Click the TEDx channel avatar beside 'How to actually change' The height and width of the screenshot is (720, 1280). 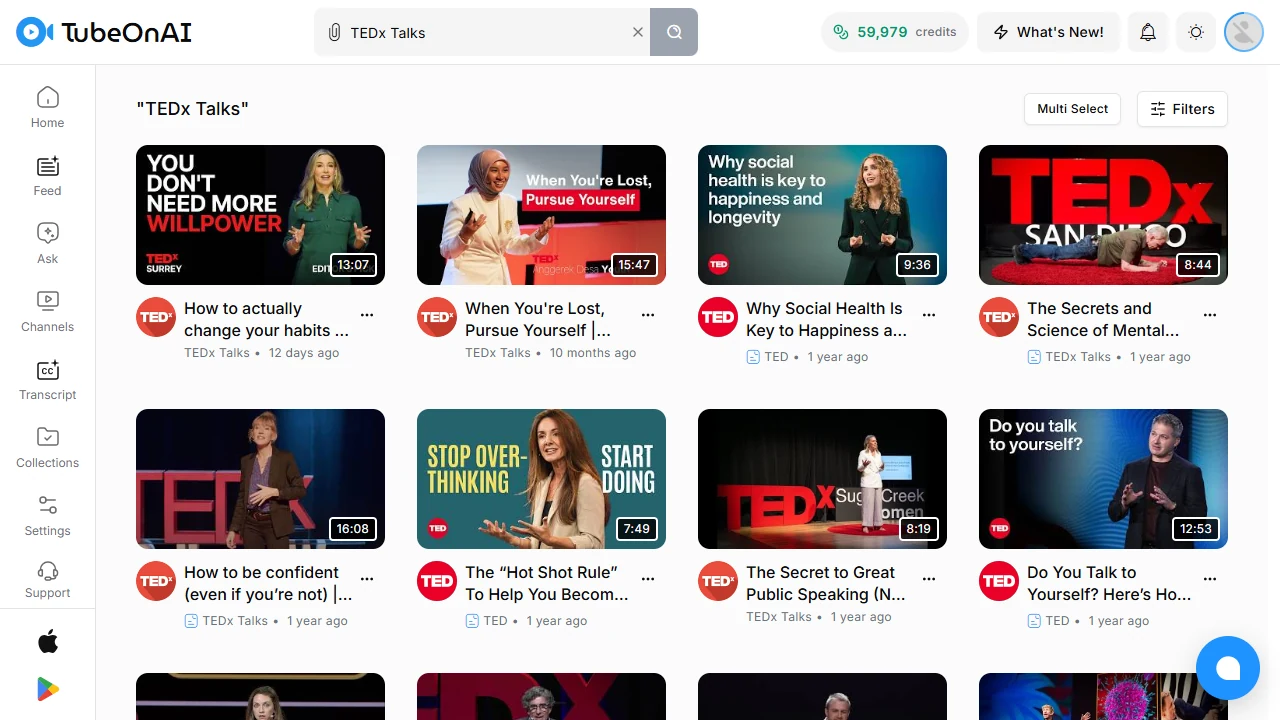[156, 317]
